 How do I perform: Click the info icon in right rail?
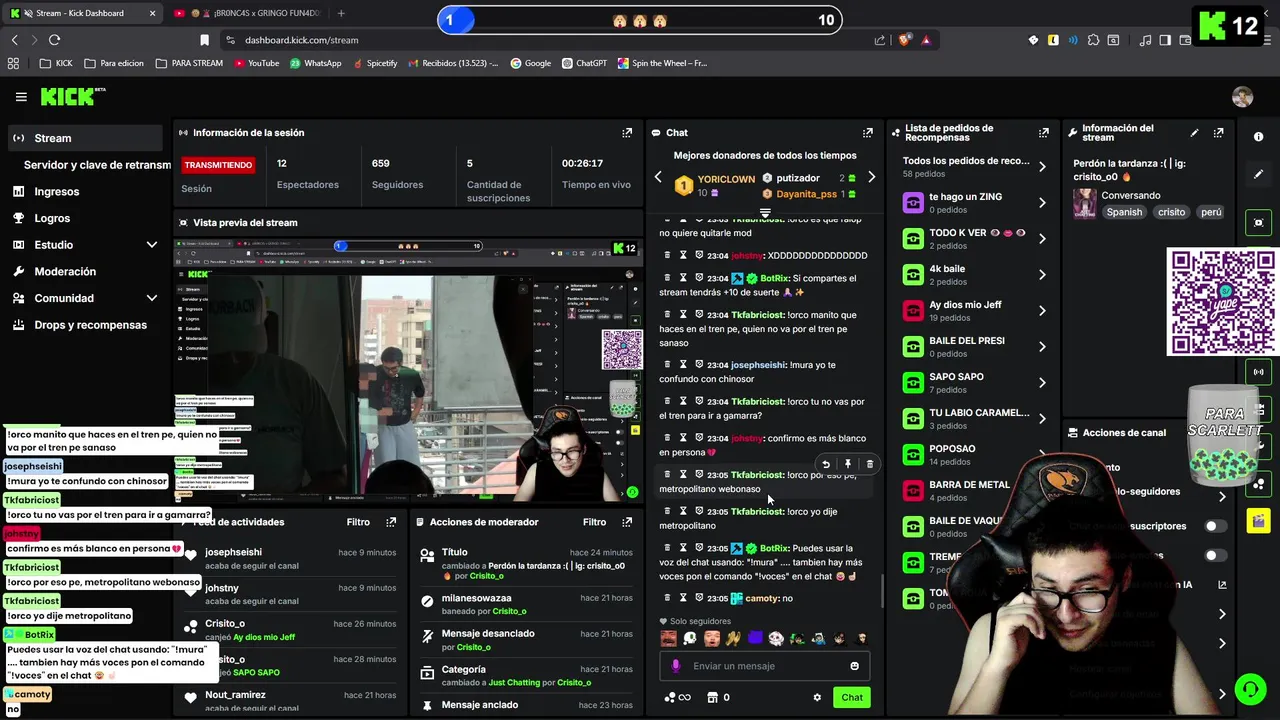coord(1258,137)
